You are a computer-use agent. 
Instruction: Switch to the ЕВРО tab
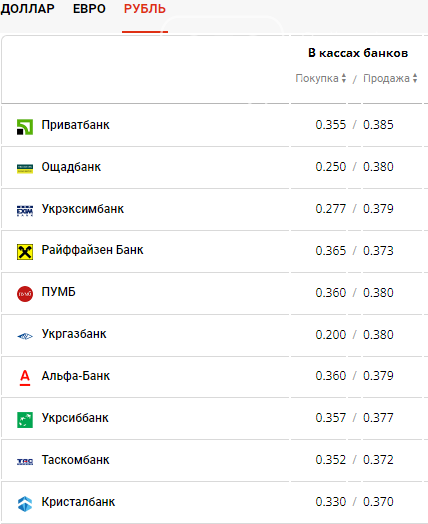[89, 9]
